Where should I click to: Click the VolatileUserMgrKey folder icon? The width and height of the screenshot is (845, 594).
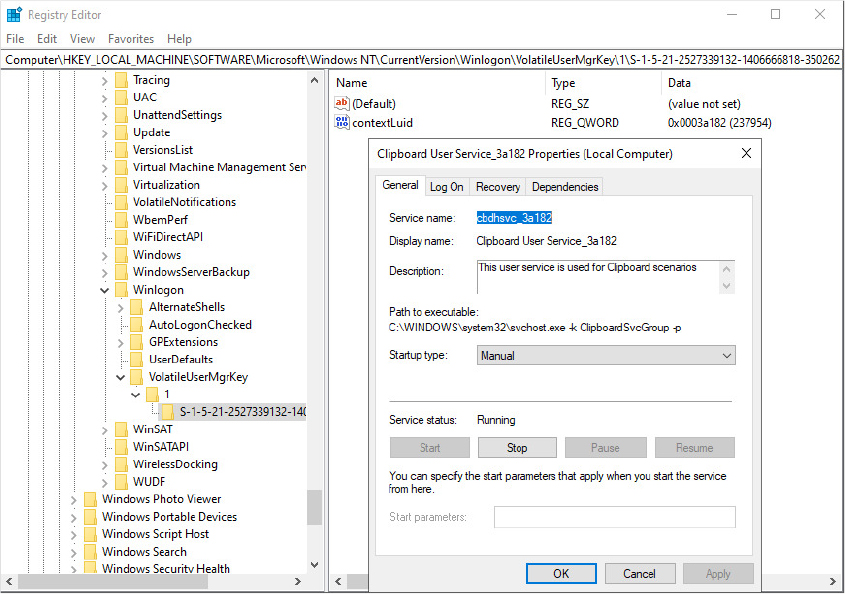coord(137,377)
